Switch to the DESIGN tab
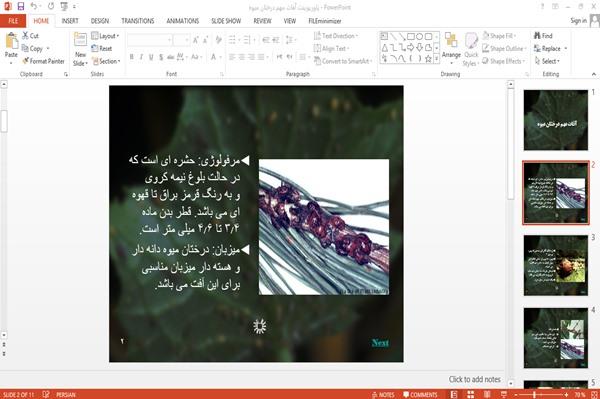The image size is (600, 399). pos(100,21)
